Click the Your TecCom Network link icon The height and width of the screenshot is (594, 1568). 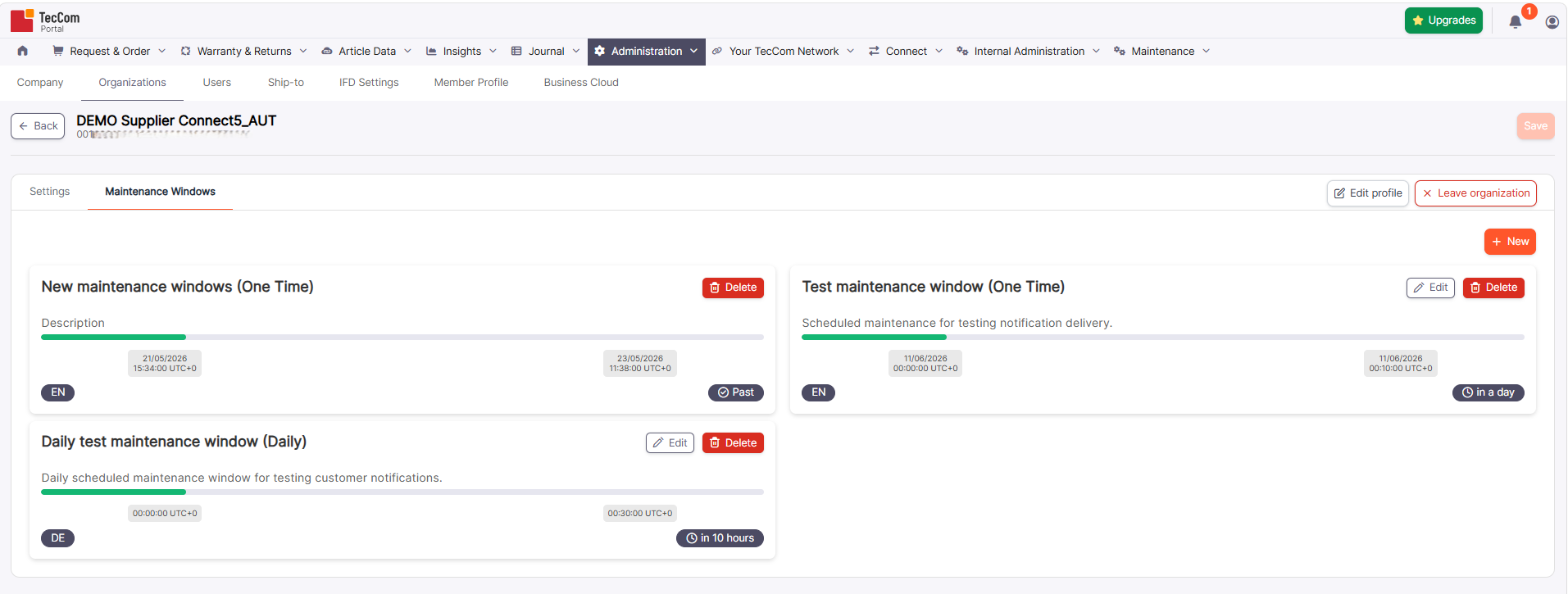tap(717, 51)
